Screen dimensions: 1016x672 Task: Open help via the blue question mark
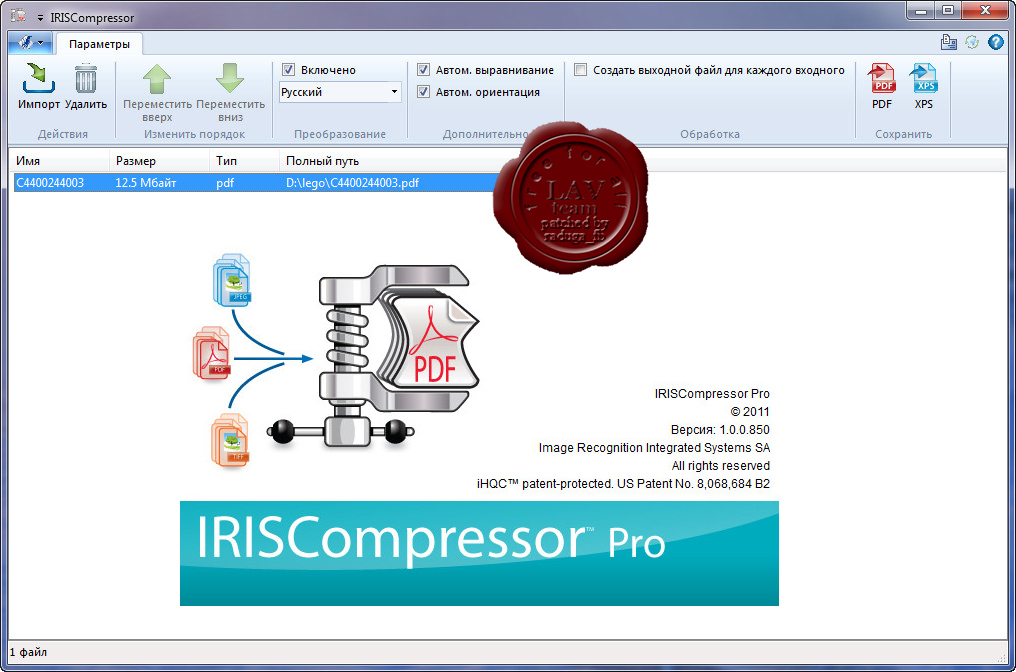pos(995,42)
